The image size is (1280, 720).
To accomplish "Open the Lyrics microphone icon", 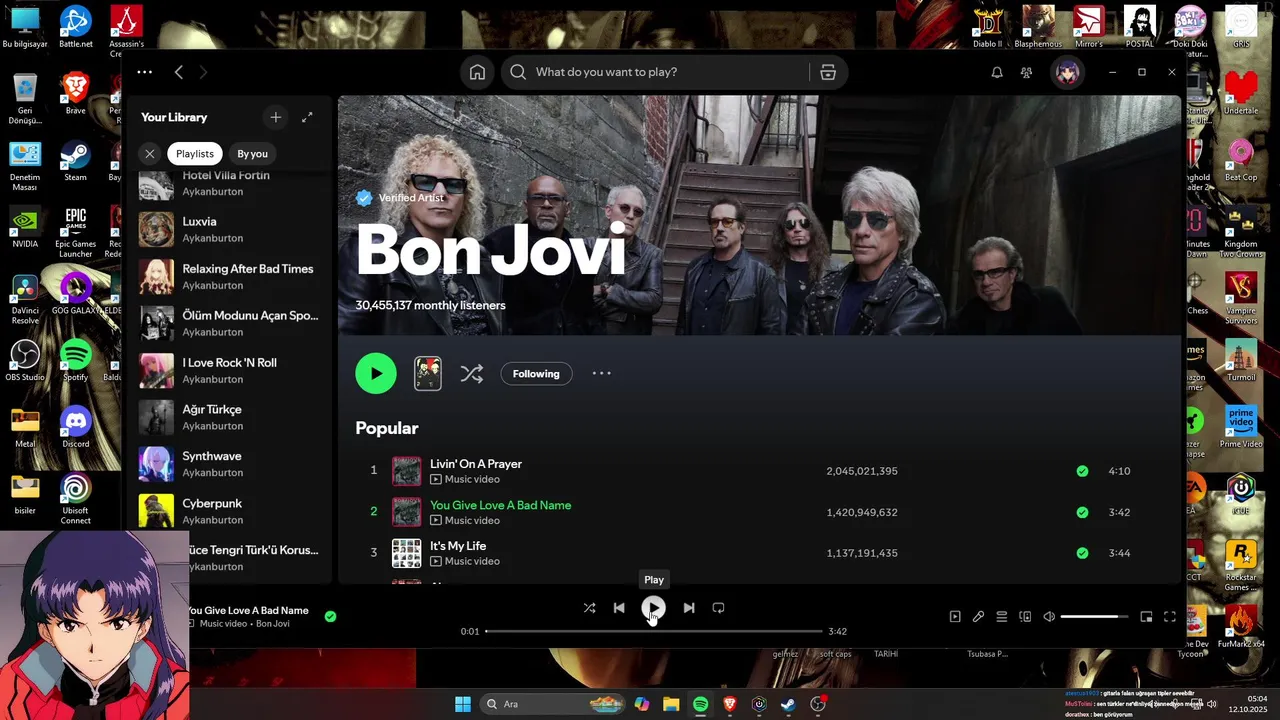I will [x=978, y=617].
